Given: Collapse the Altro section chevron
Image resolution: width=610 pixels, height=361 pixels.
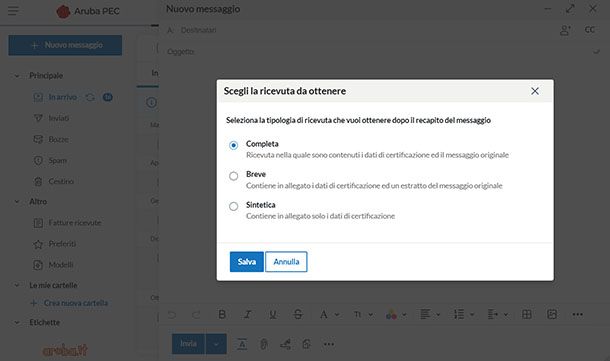Looking at the screenshot, I should click(17, 202).
